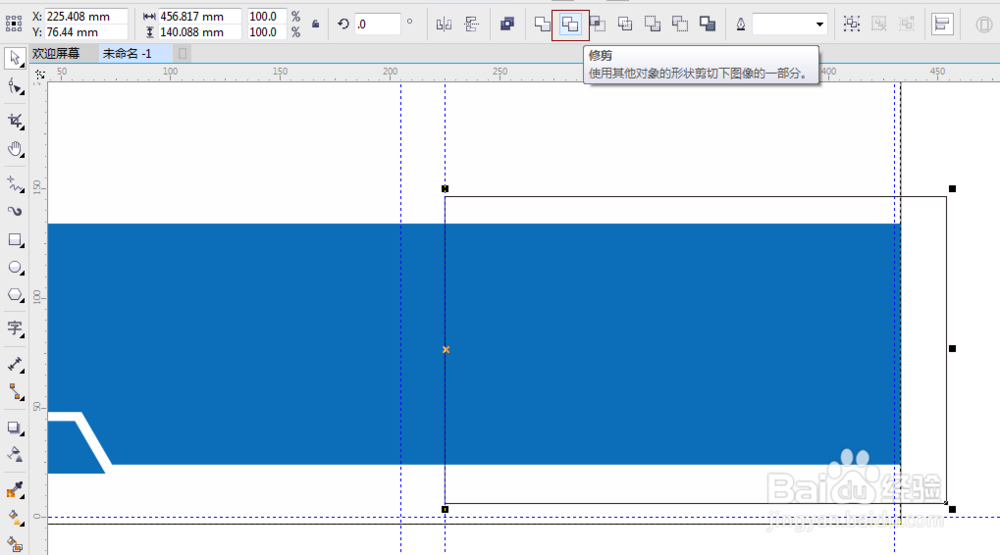This screenshot has height=555, width=1000.
Task: Mirror the selection vertically
Action: (471, 24)
